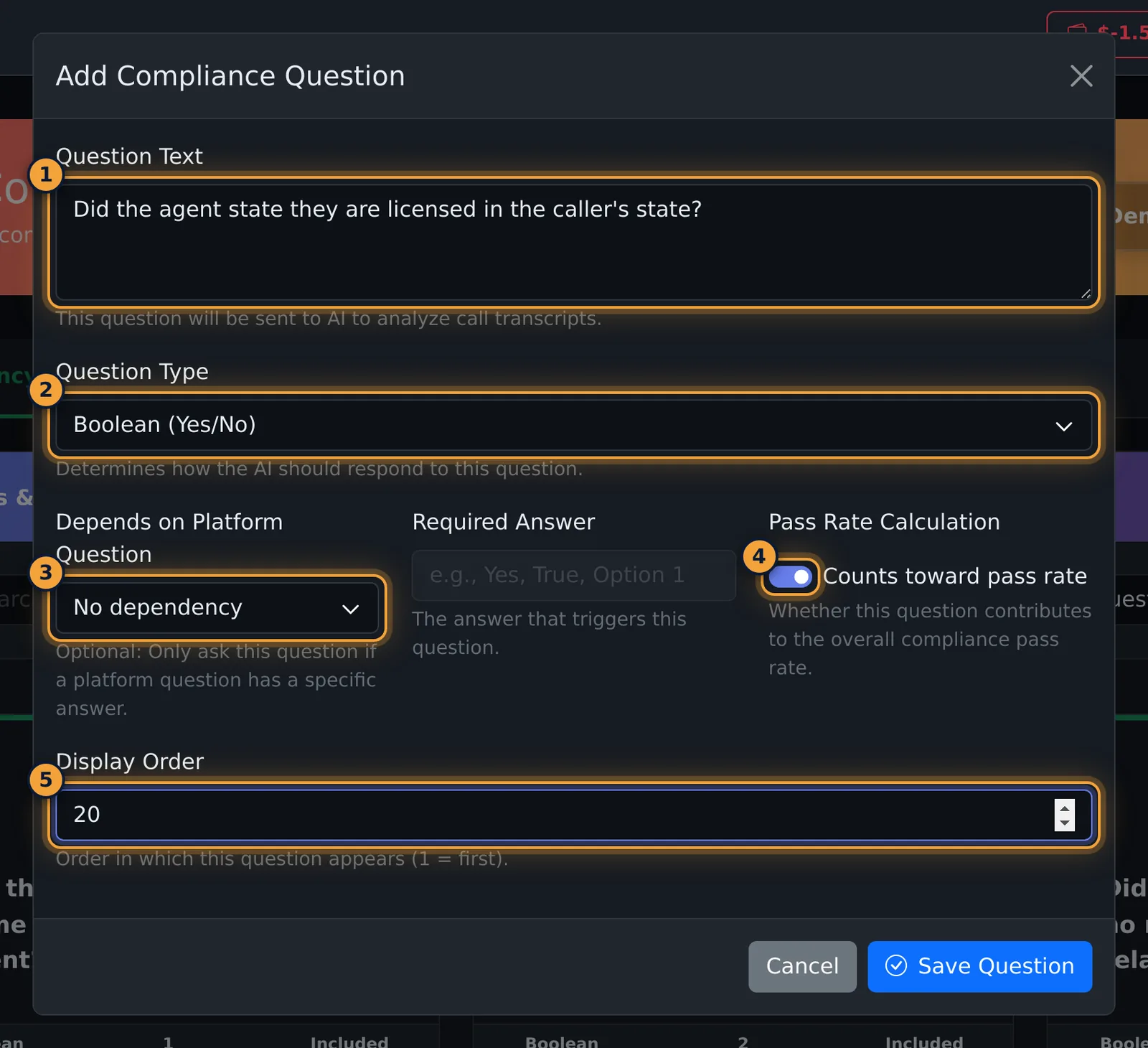Toggle Counts toward pass rate switch
Screen dimensions: 1148x1048
click(x=790, y=576)
